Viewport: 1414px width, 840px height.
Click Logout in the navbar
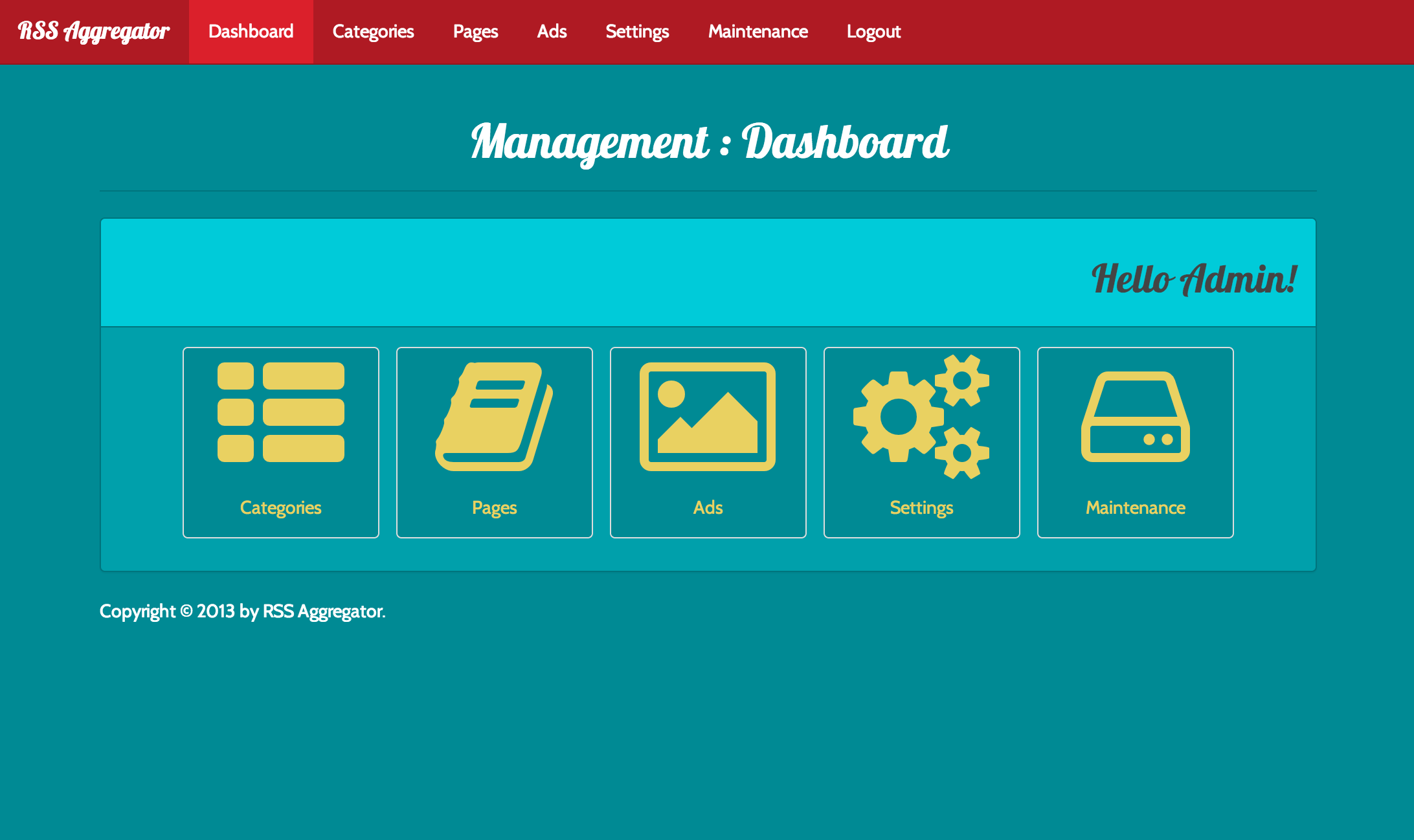pos(873,32)
